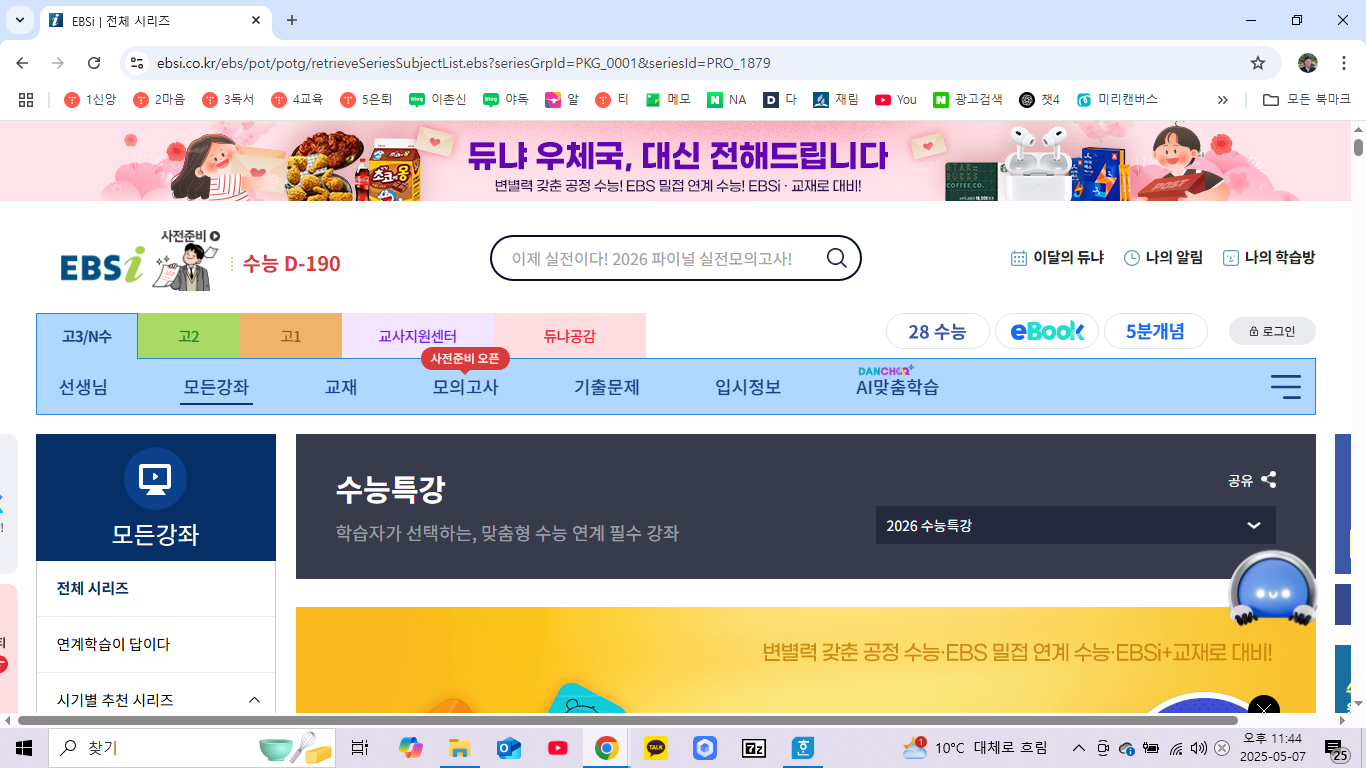Open the 선생님 menu
The height and width of the screenshot is (768, 1366).
point(83,387)
